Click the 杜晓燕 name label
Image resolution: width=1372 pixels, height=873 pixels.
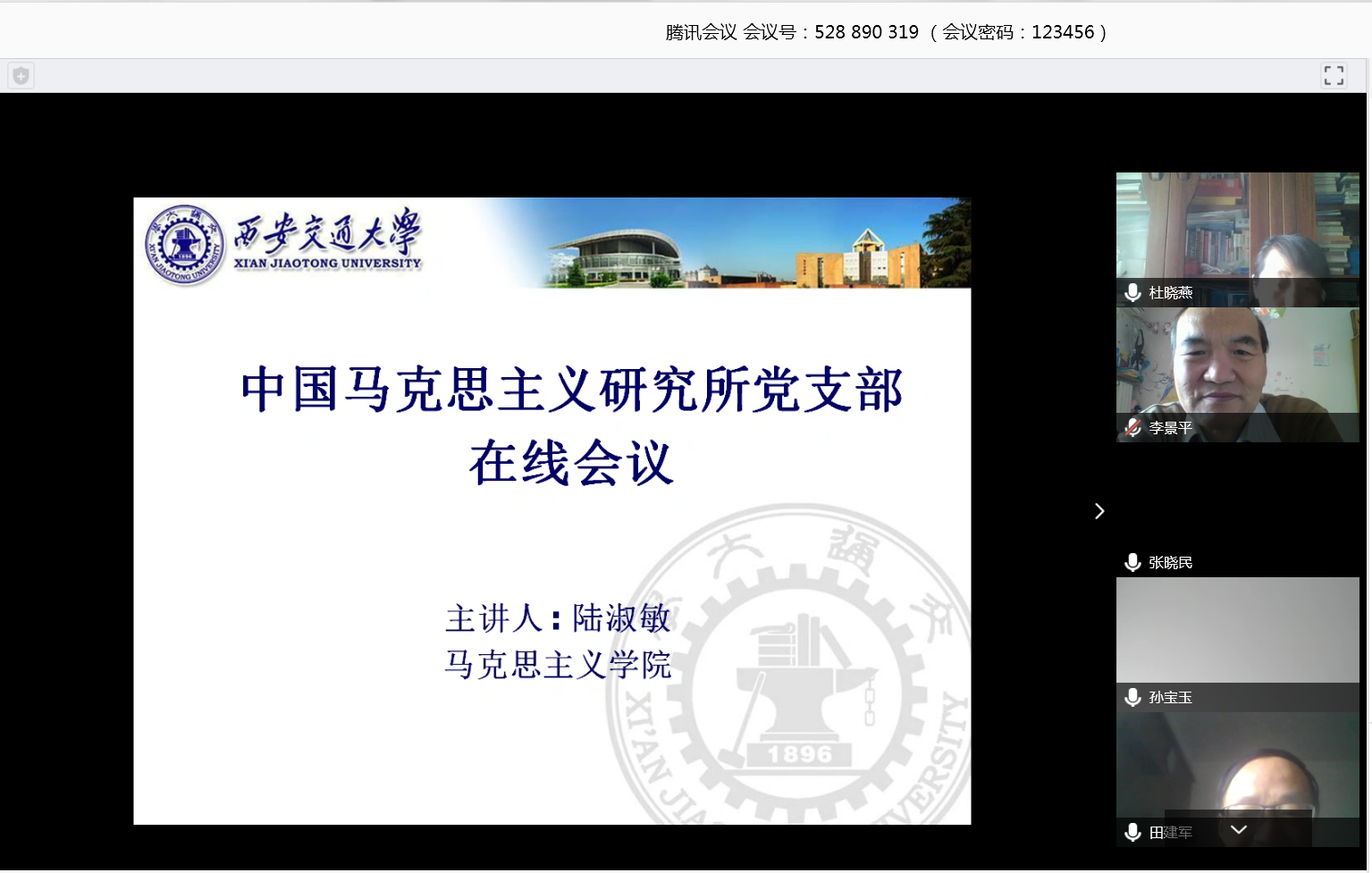(x=1171, y=293)
